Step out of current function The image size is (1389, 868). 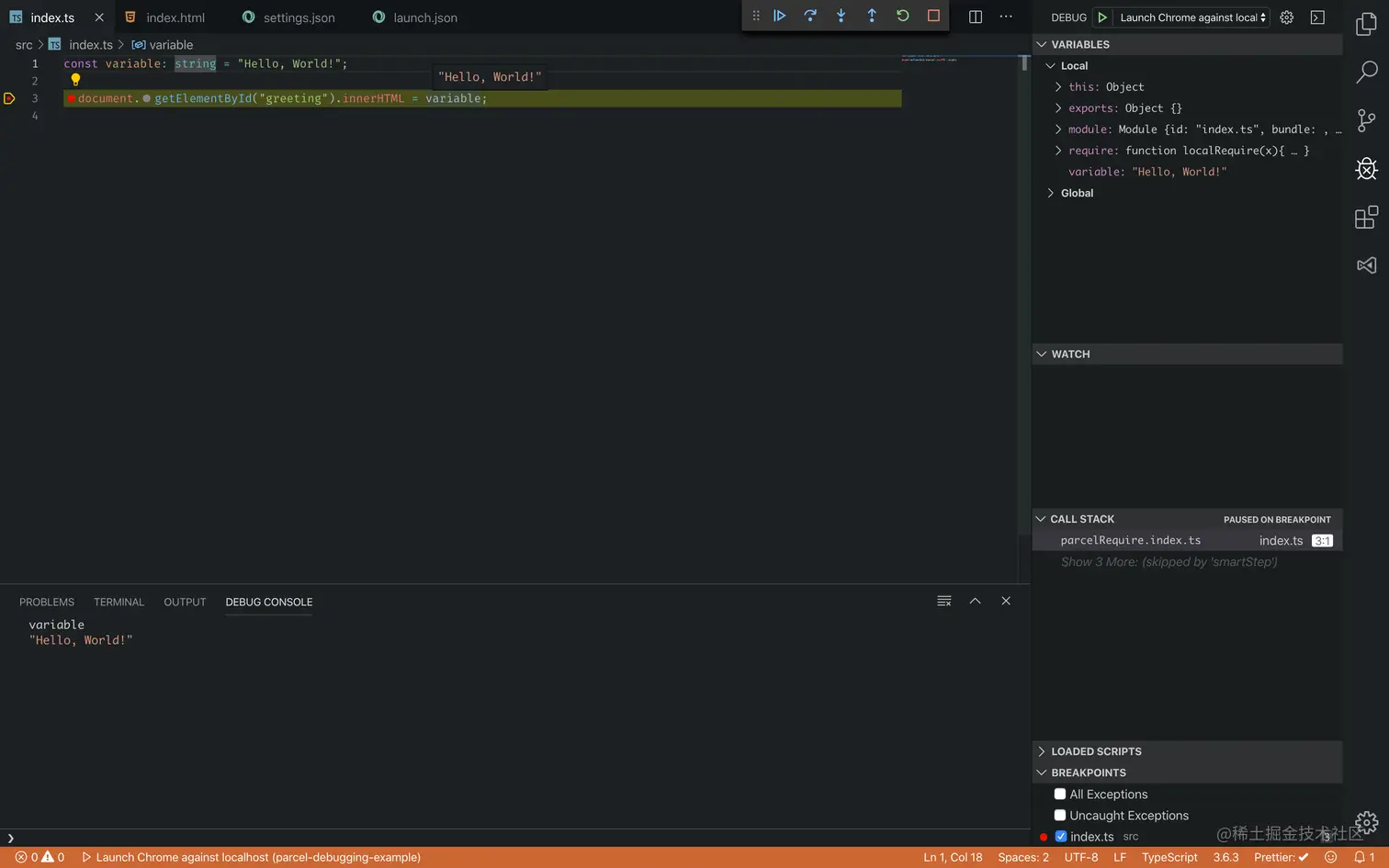[872, 16]
